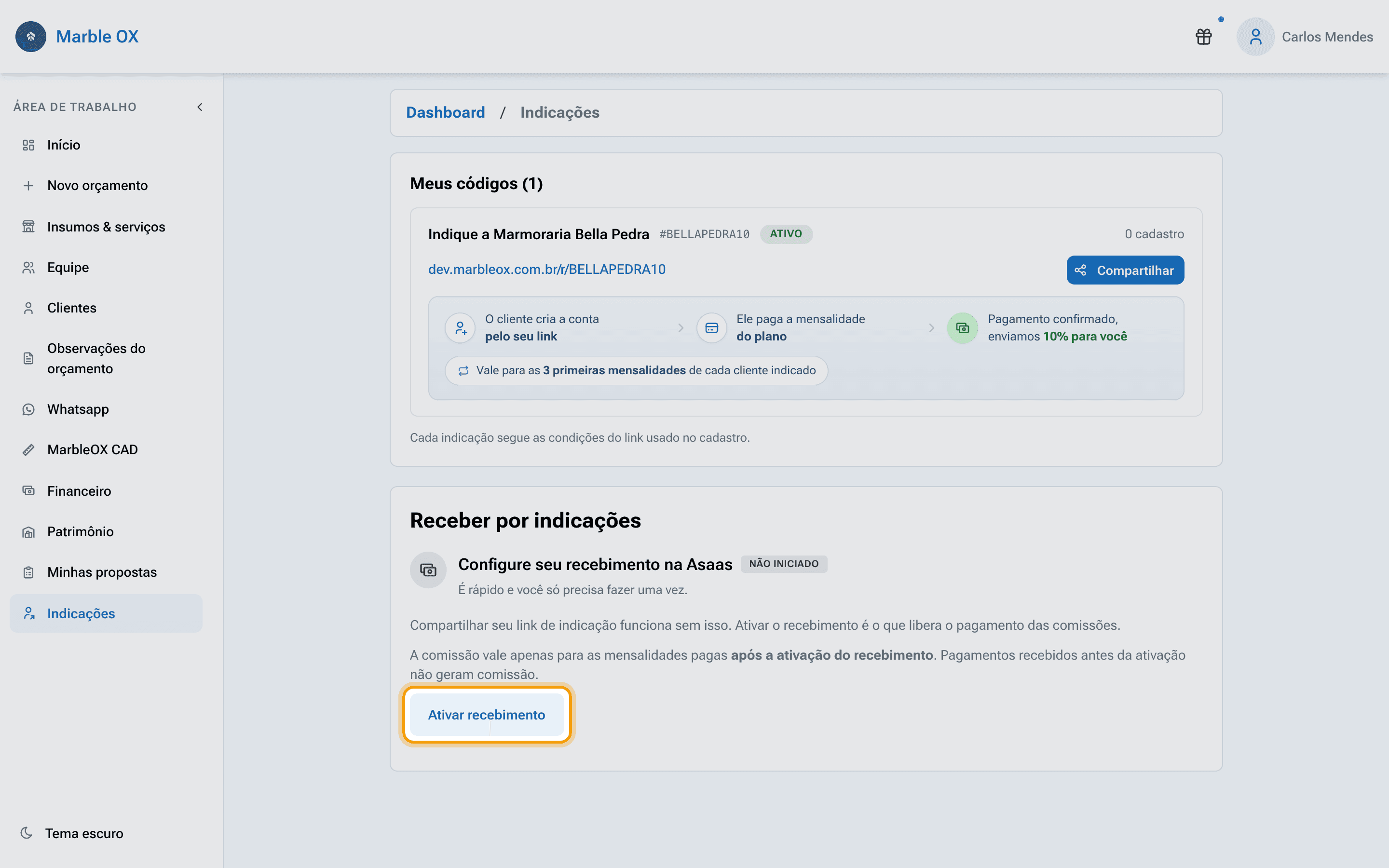Open the Clientes section

click(x=106, y=308)
